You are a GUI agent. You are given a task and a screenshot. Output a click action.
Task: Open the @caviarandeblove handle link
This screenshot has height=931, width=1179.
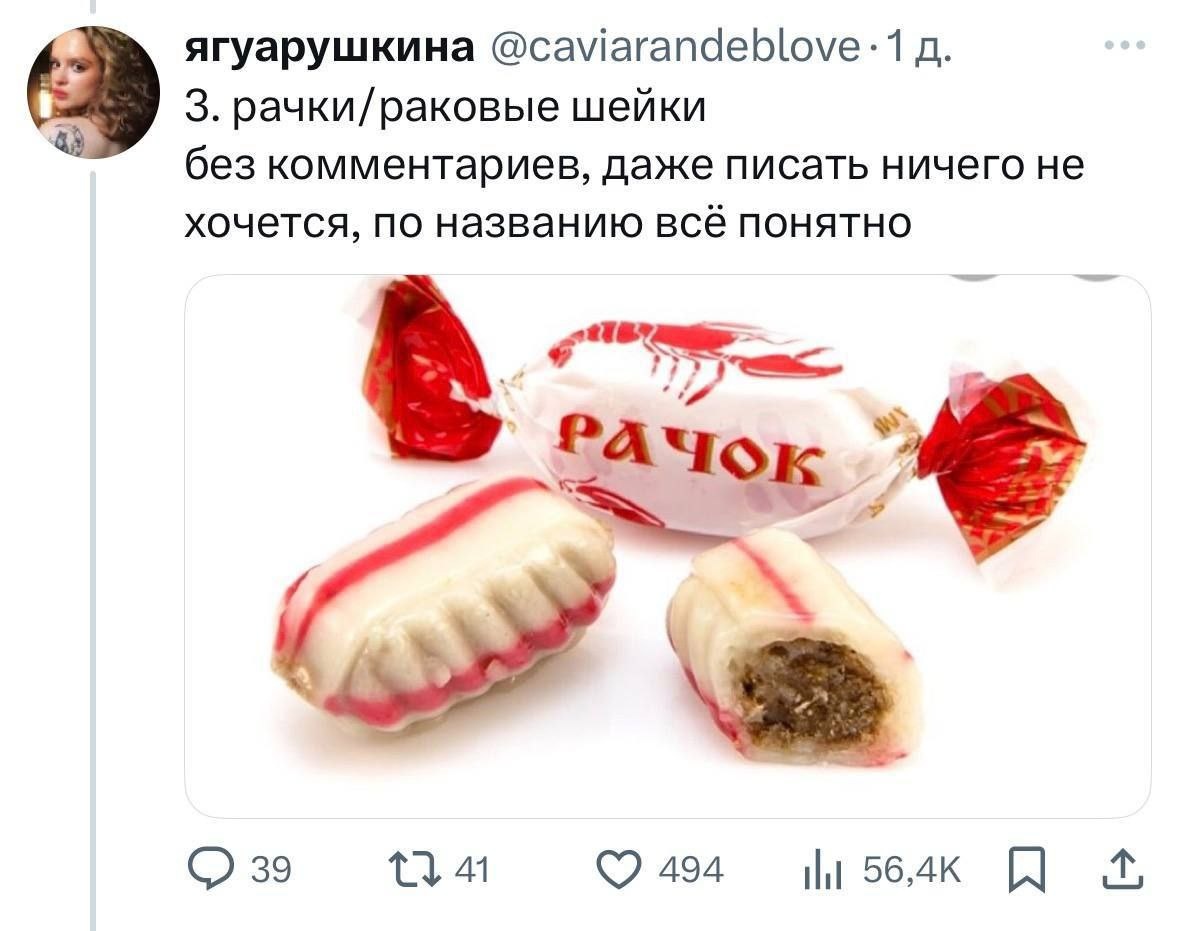click(675, 47)
